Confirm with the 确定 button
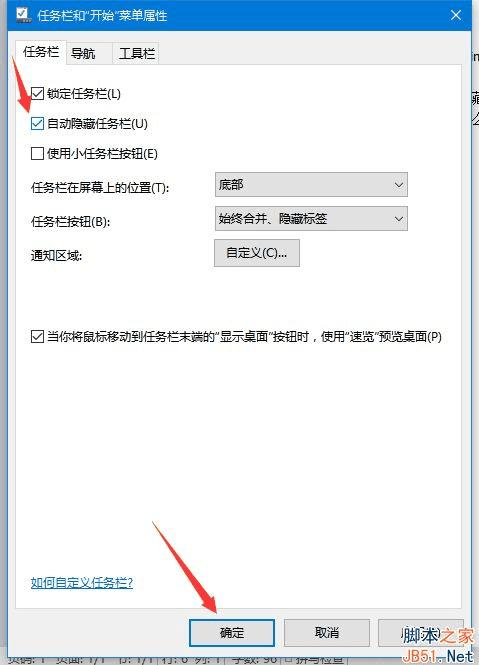479x665 pixels. (232, 633)
